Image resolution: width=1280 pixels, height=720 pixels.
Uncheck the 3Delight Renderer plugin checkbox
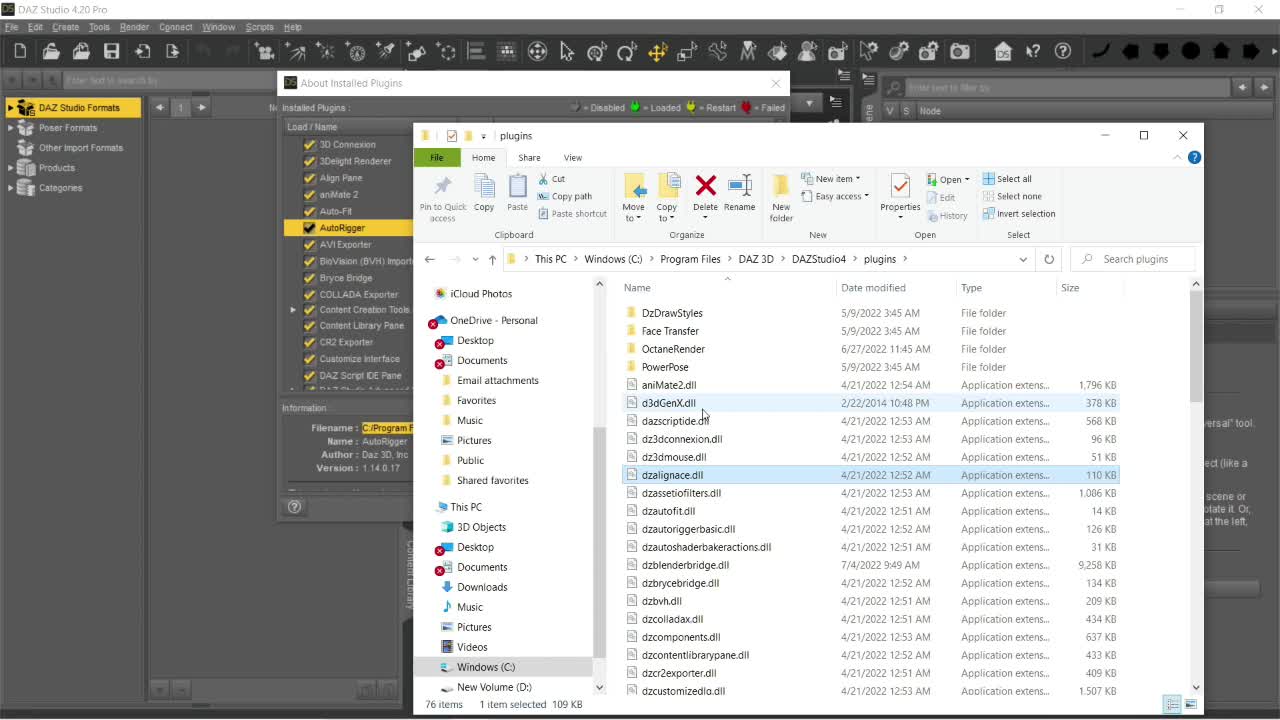click(x=309, y=161)
